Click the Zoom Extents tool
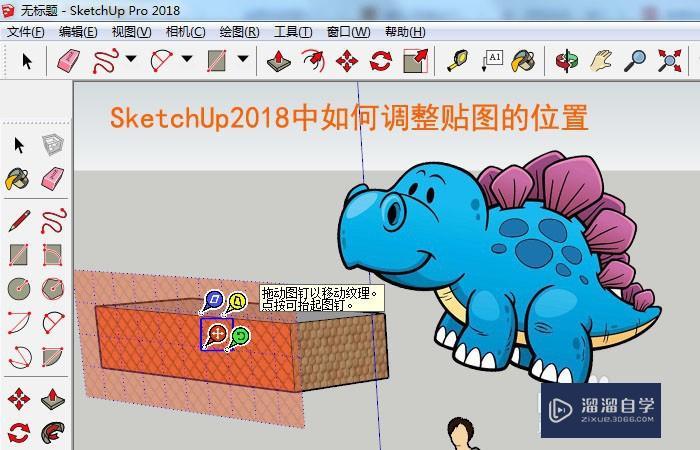 (x=670, y=61)
